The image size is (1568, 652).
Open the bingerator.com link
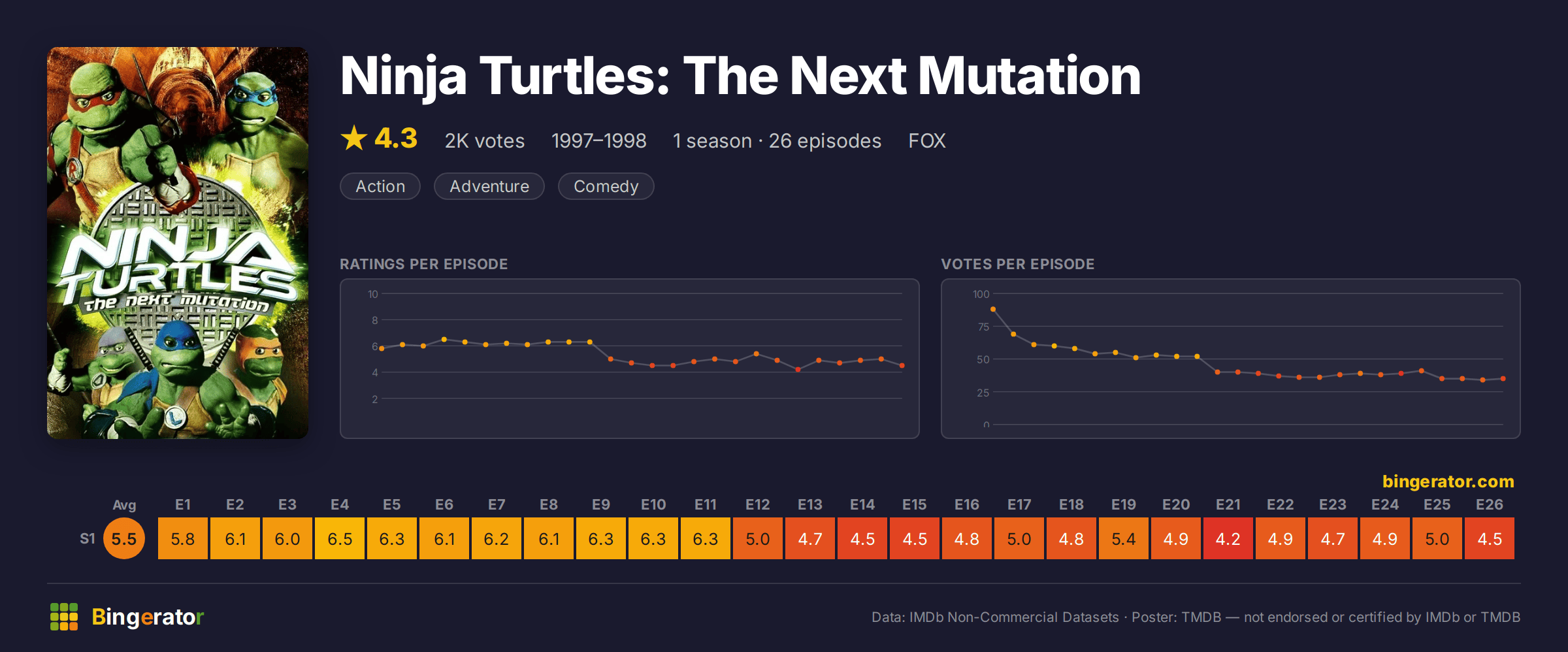(1448, 481)
